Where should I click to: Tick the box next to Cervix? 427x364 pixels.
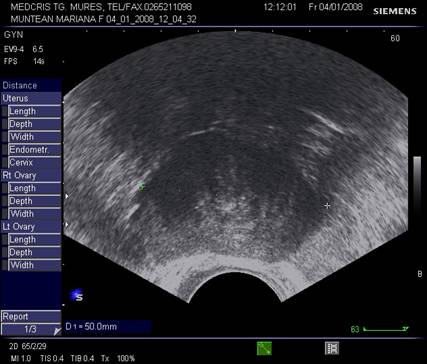click(x=4, y=162)
